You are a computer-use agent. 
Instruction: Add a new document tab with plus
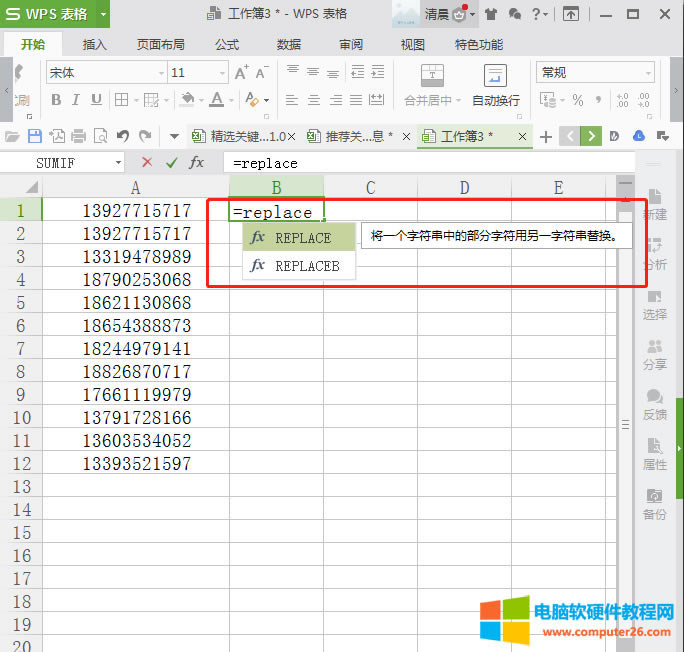[546, 136]
